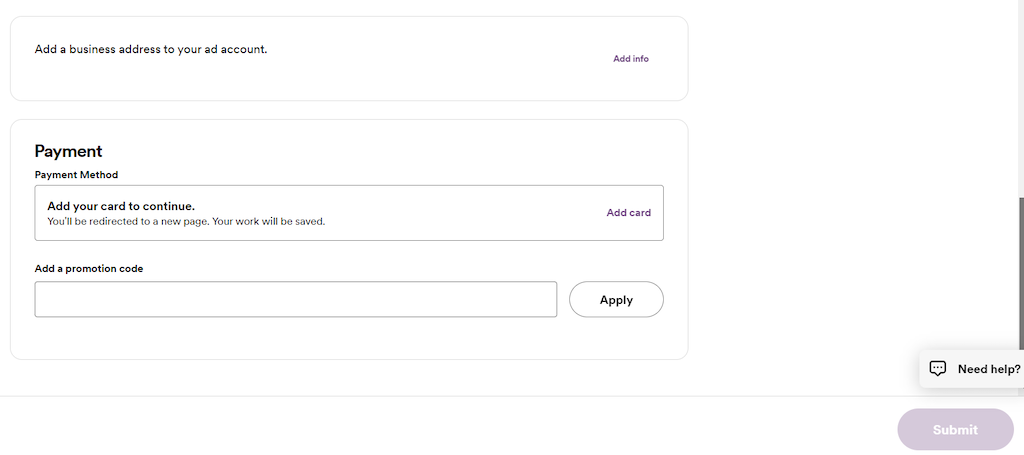
Task: Click the redirected to a new page note
Action: click(x=186, y=221)
